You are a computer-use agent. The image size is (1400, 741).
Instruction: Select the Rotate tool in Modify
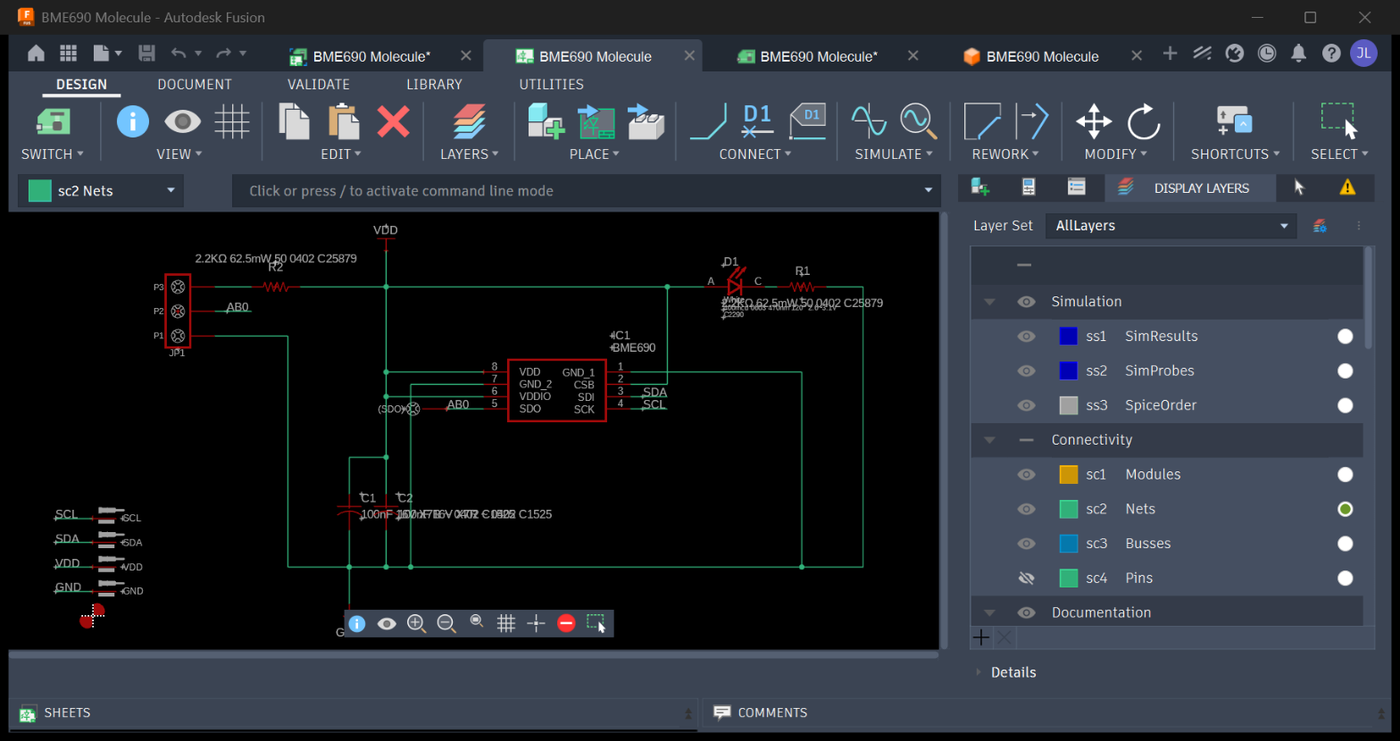pos(1143,122)
